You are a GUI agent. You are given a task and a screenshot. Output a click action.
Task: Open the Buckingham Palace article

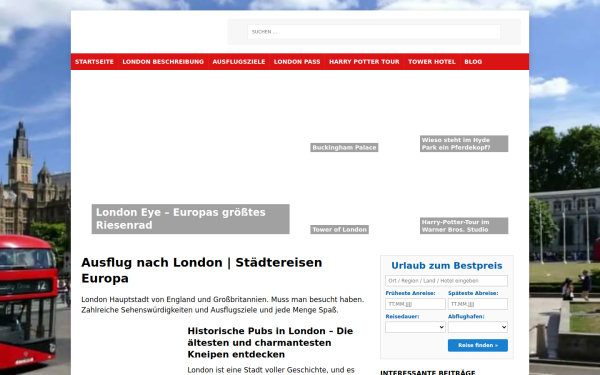click(x=344, y=147)
